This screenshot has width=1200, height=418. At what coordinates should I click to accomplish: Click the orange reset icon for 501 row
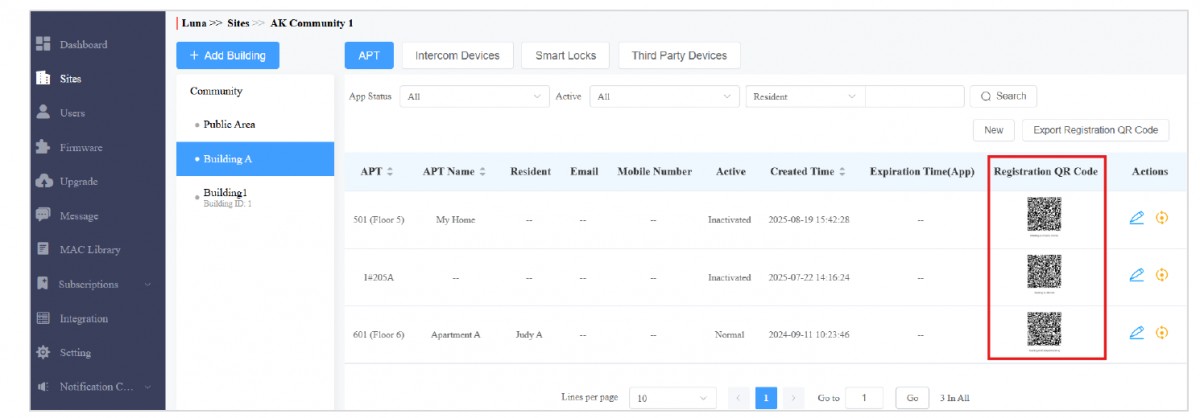click(1162, 219)
